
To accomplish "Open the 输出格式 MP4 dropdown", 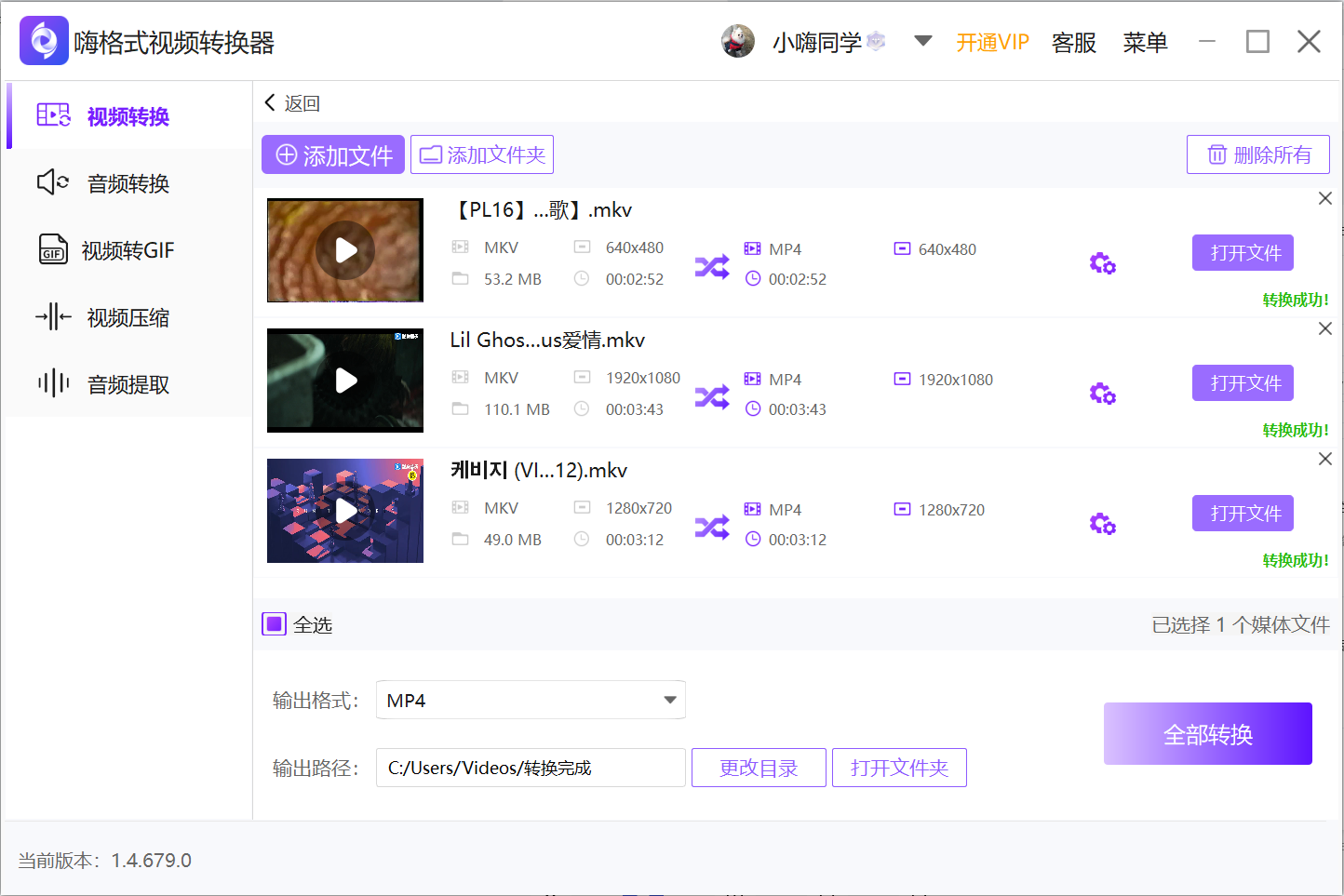I will coord(530,700).
